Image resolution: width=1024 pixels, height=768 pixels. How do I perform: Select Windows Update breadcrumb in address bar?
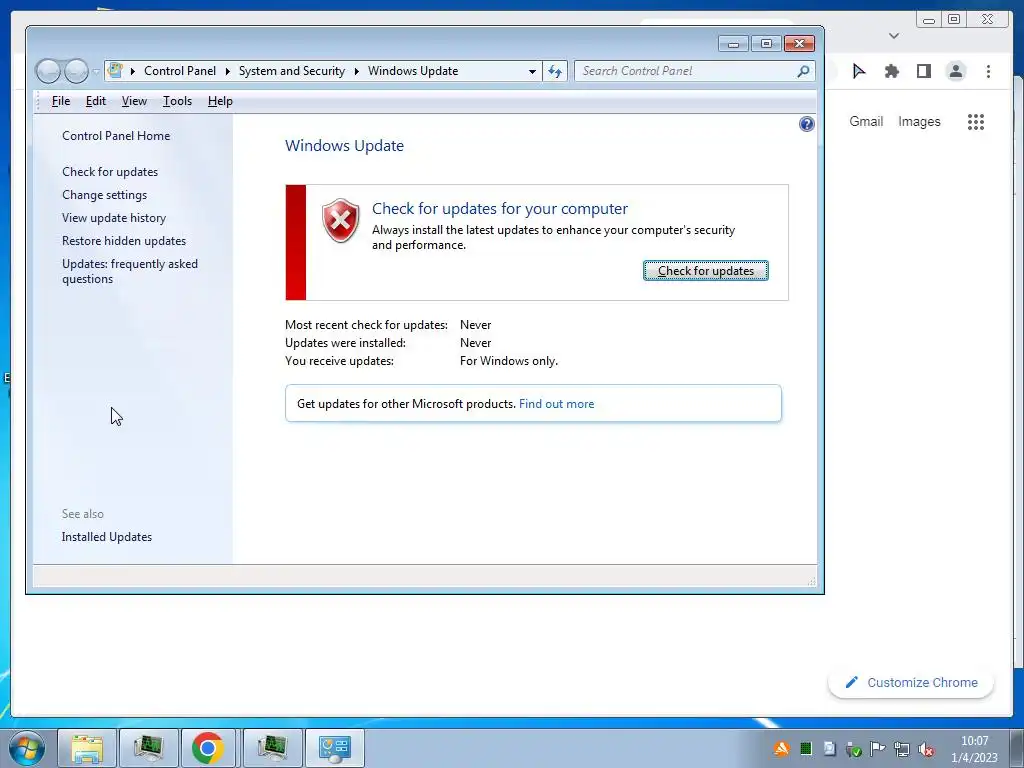(x=413, y=71)
